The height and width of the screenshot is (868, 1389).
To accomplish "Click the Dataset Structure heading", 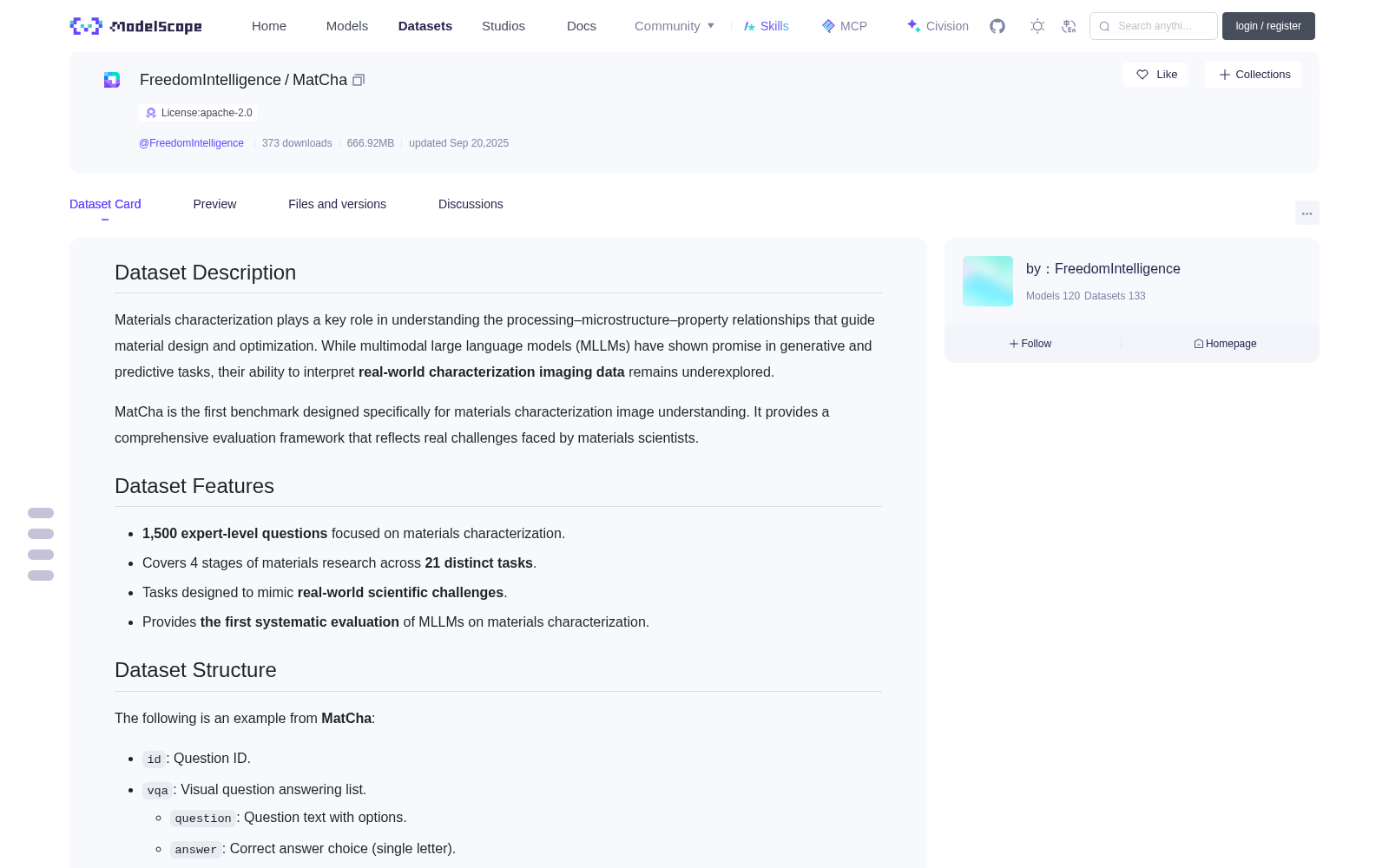I will [x=195, y=670].
